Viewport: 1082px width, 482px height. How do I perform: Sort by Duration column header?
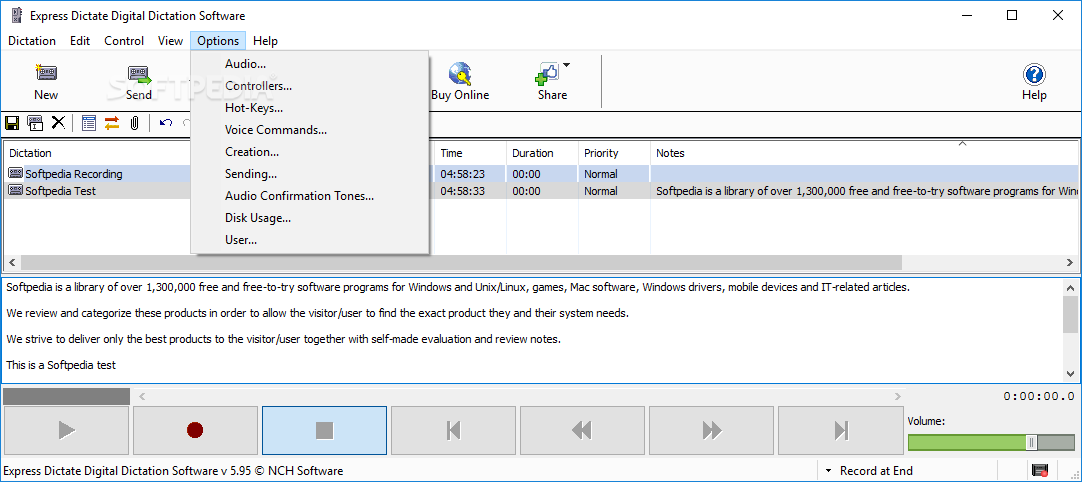pyautogui.click(x=542, y=153)
